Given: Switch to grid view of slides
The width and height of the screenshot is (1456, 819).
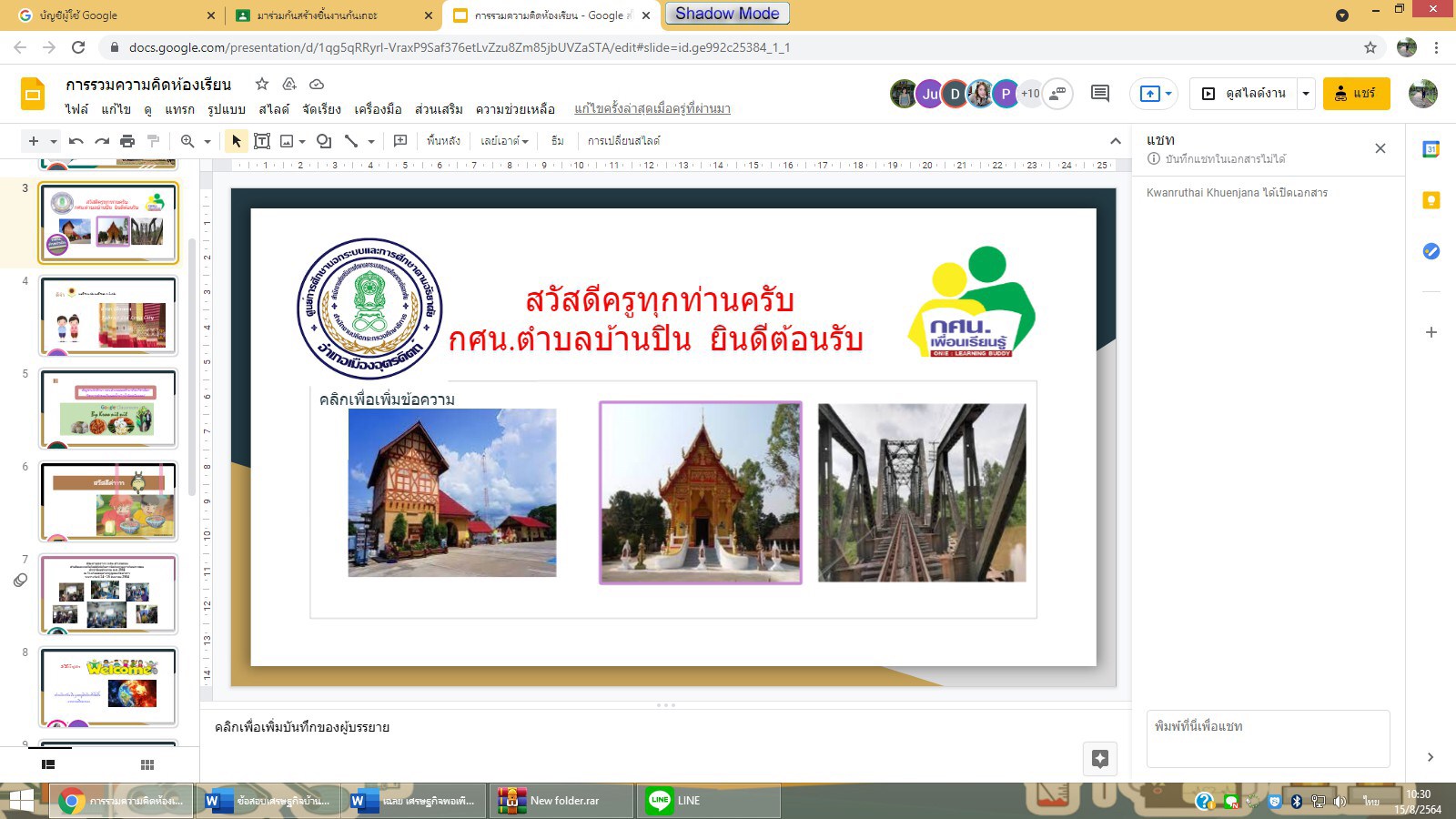Looking at the screenshot, I should [147, 765].
